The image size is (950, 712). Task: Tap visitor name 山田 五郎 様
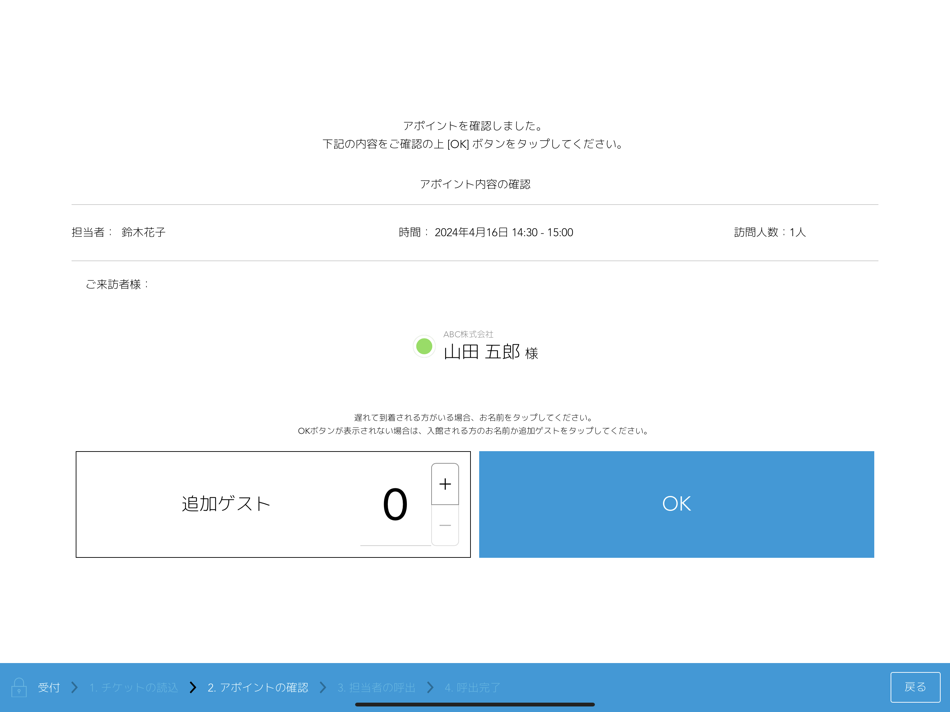(x=491, y=352)
